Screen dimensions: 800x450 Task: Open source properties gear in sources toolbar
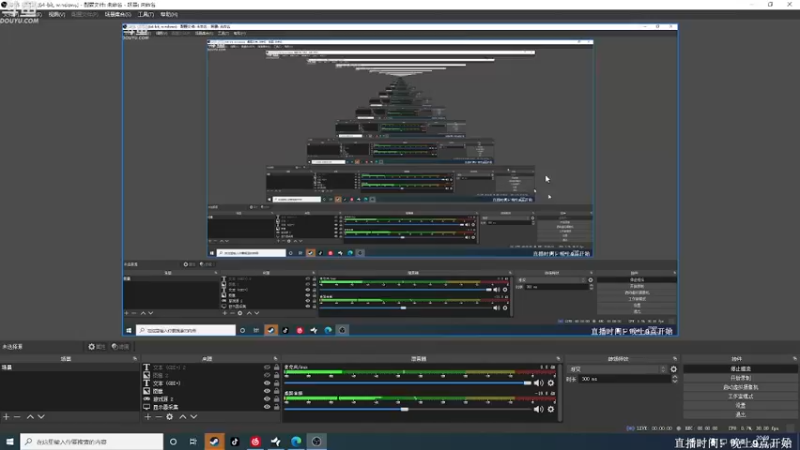(x=169, y=417)
